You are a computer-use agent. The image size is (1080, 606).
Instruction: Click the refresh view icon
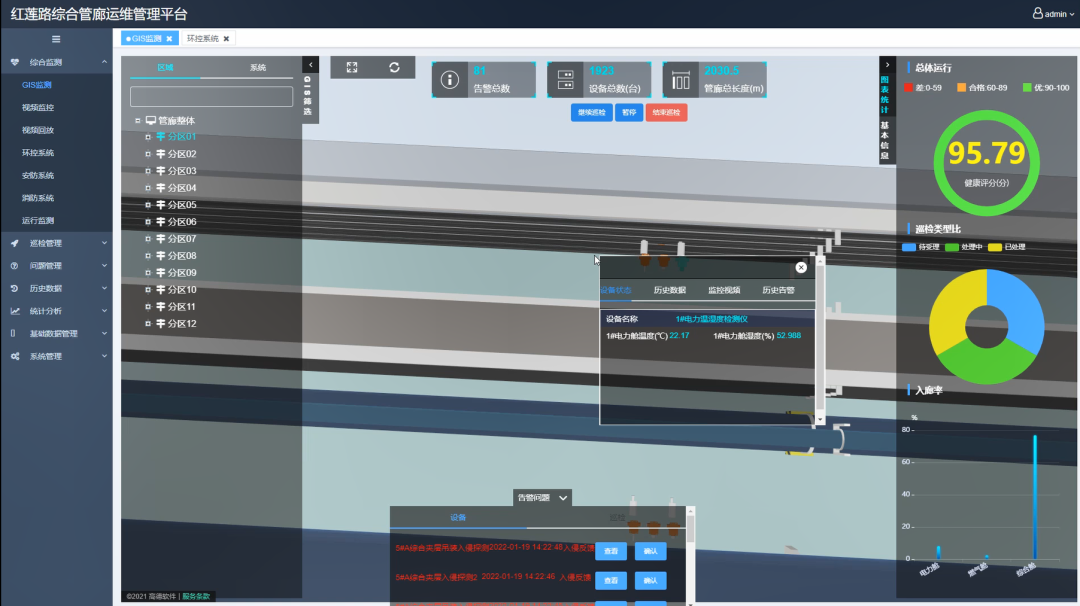click(x=395, y=67)
